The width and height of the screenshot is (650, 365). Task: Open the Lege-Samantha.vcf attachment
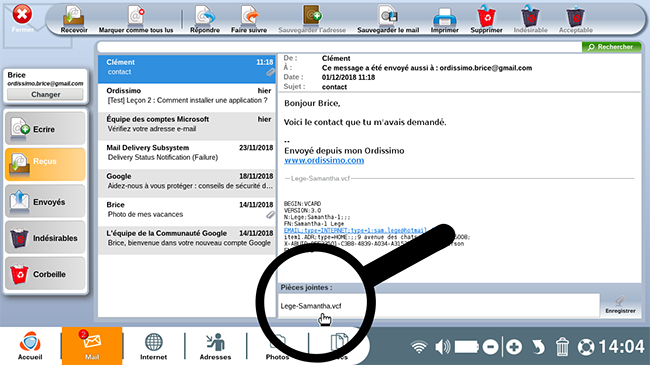(311, 306)
